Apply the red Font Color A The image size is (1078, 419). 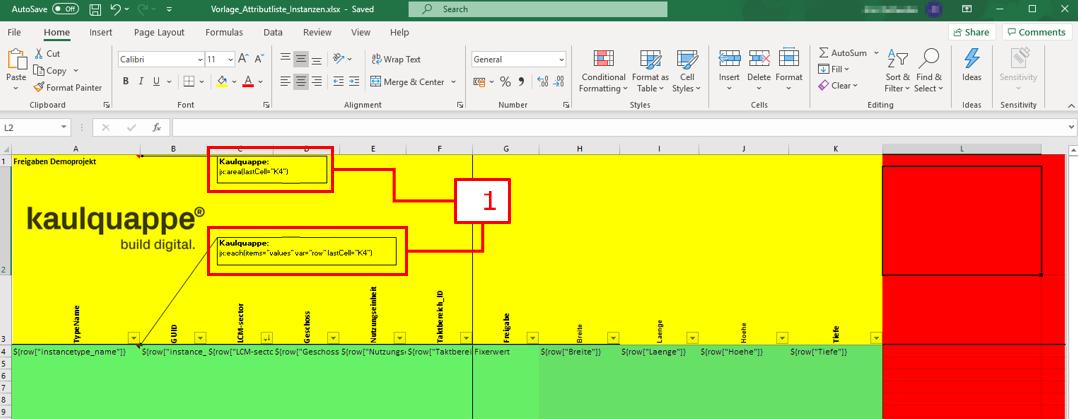coord(248,81)
